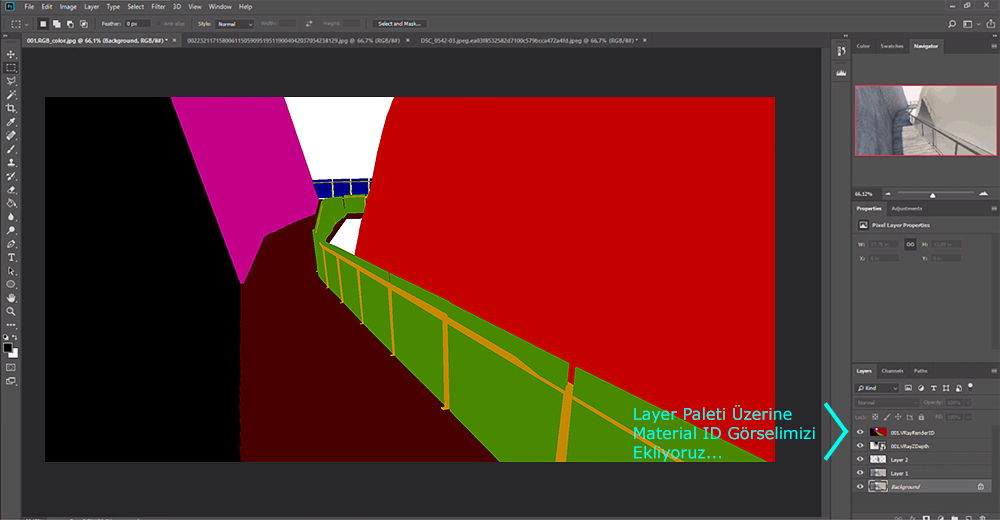Toggle visibility of Layer 2
1000x520 pixels.
[860, 459]
